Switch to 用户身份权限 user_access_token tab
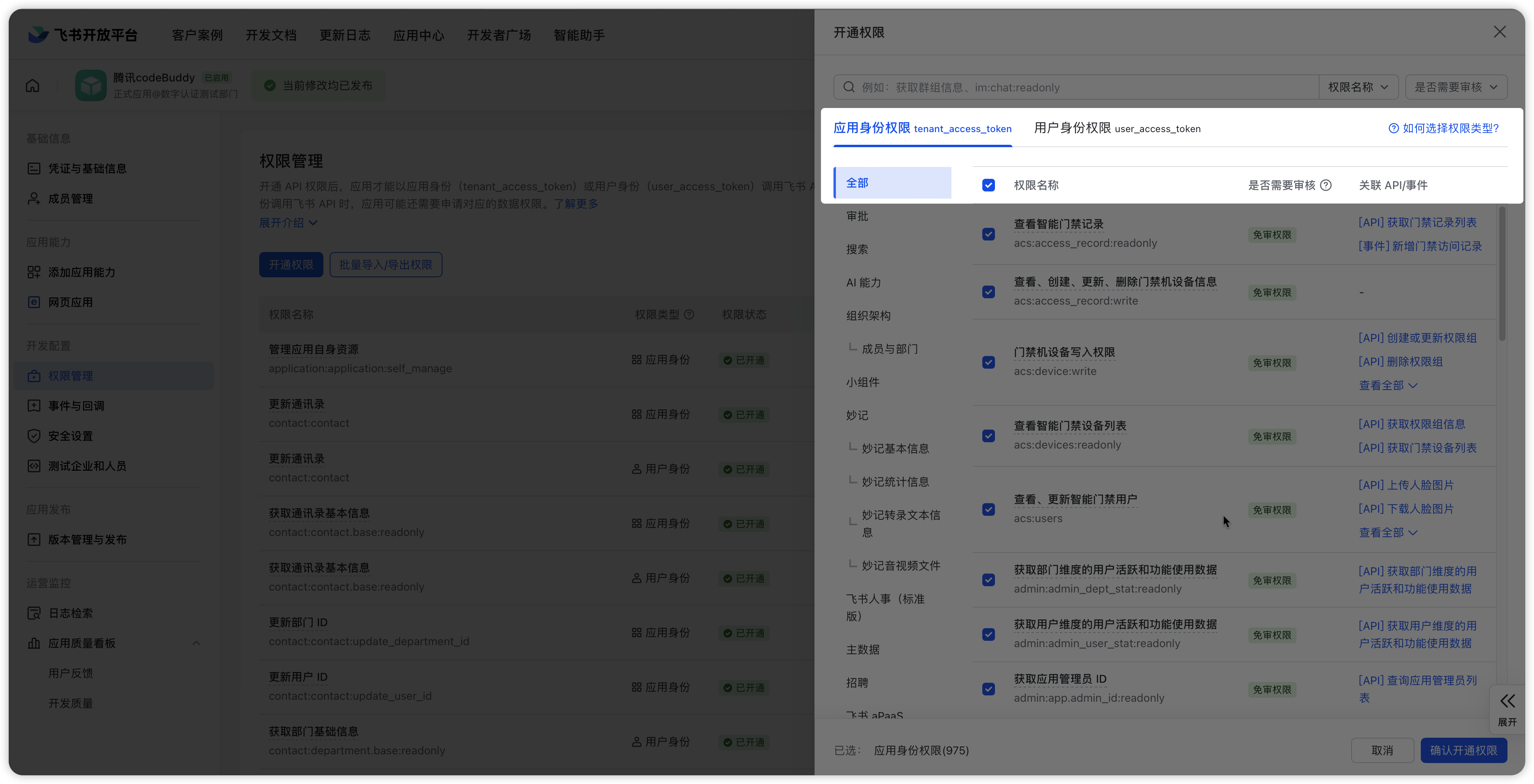Screen dimensions: 1534x784 (x=1116, y=128)
